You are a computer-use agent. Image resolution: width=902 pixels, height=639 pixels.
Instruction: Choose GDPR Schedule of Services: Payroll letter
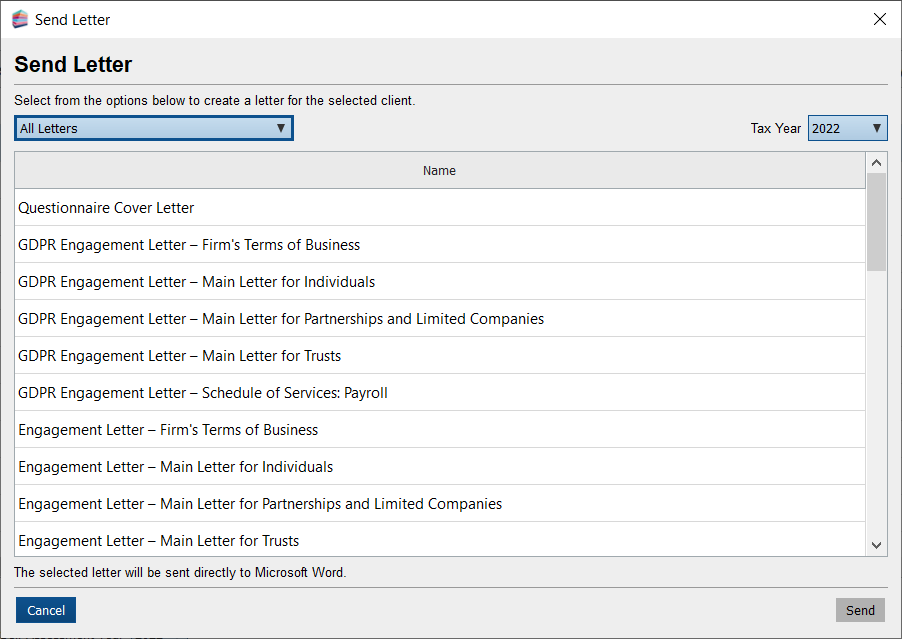tap(203, 393)
